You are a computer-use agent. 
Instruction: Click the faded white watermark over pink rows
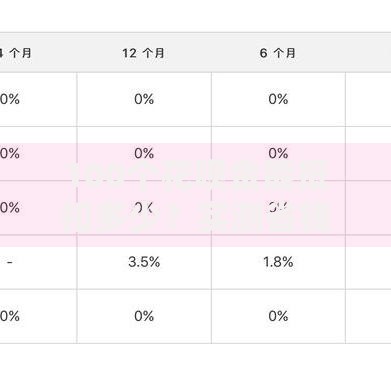coord(197,195)
